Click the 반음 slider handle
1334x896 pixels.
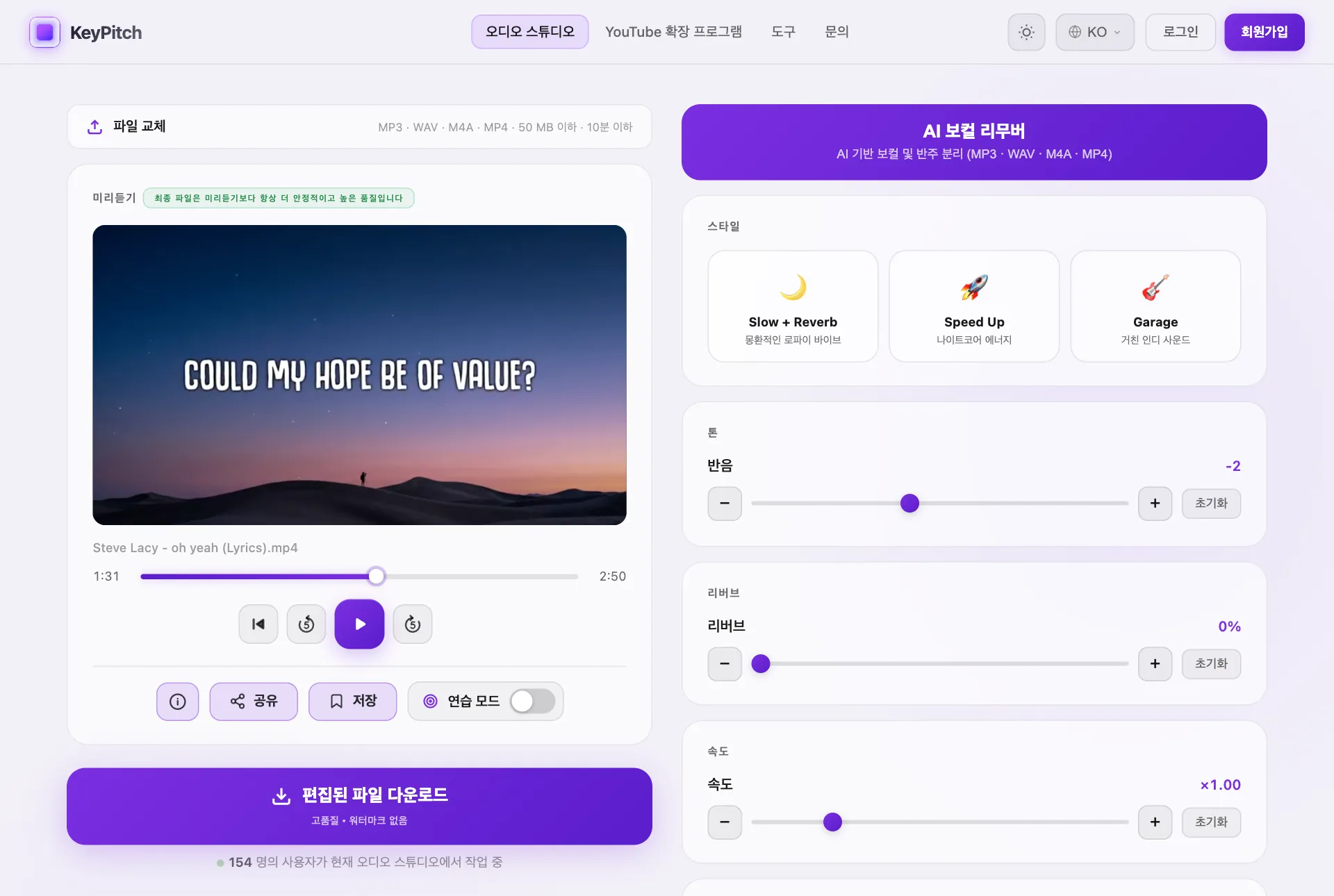point(909,504)
